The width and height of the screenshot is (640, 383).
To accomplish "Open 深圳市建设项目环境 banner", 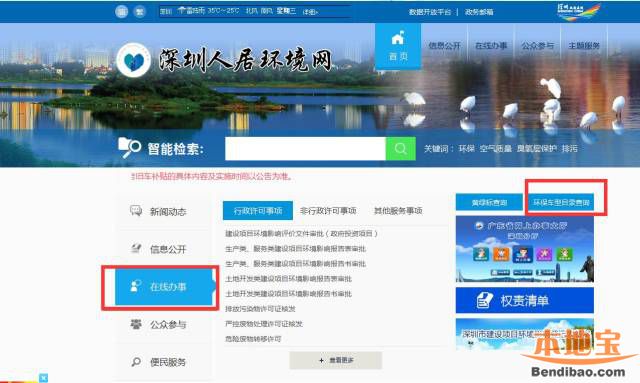I will 525,334.
